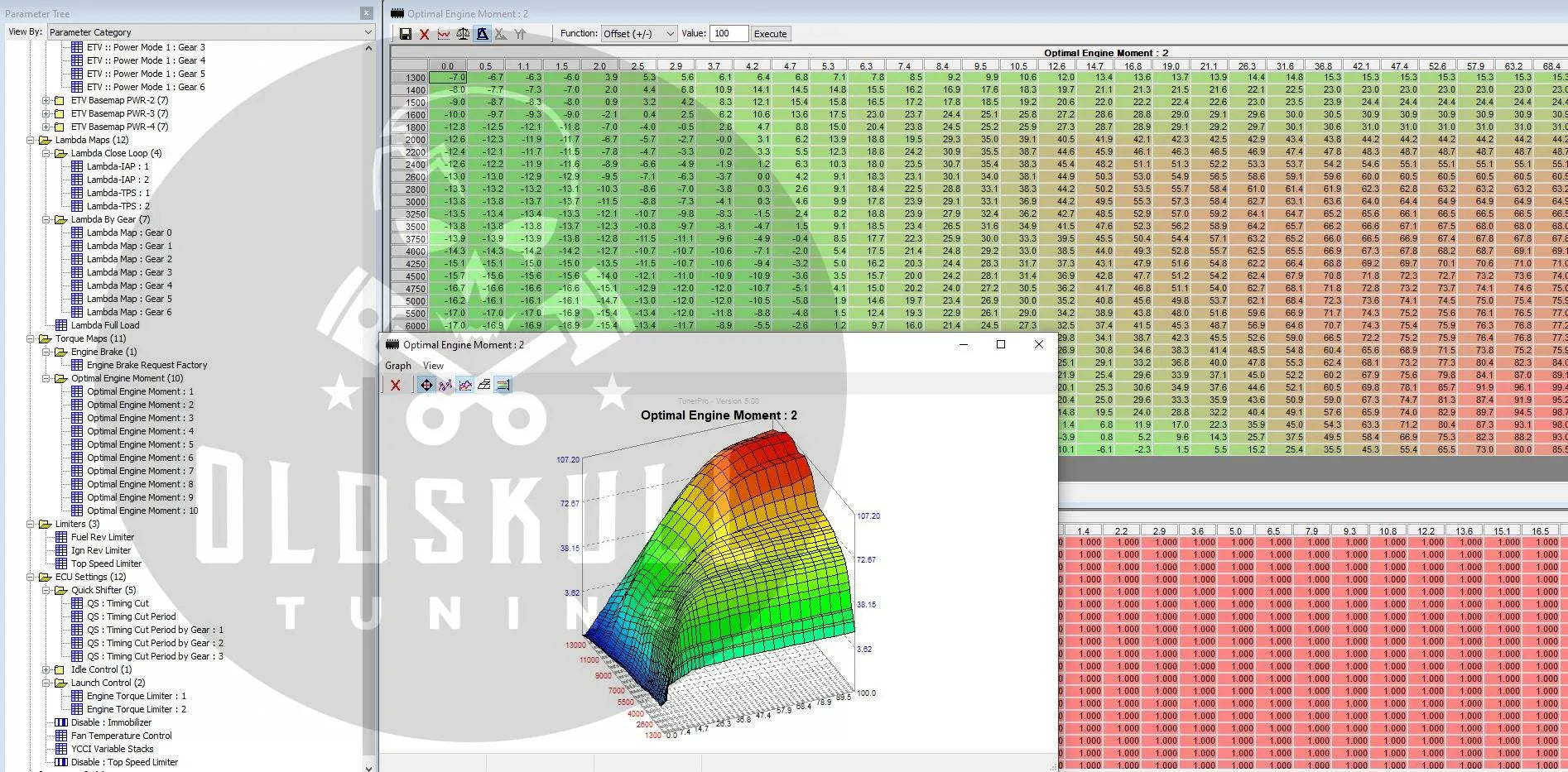Viewport: 1568px width, 772px height.
Task: Toggle the highlighted line chart graph button
Action: pyautogui.click(x=464, y=385)
